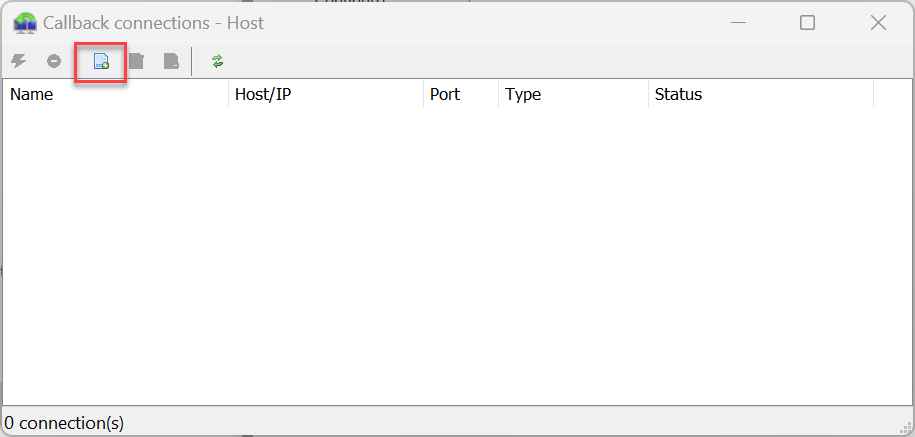Click the grayed-out Edit connection icon

point(136,62)
